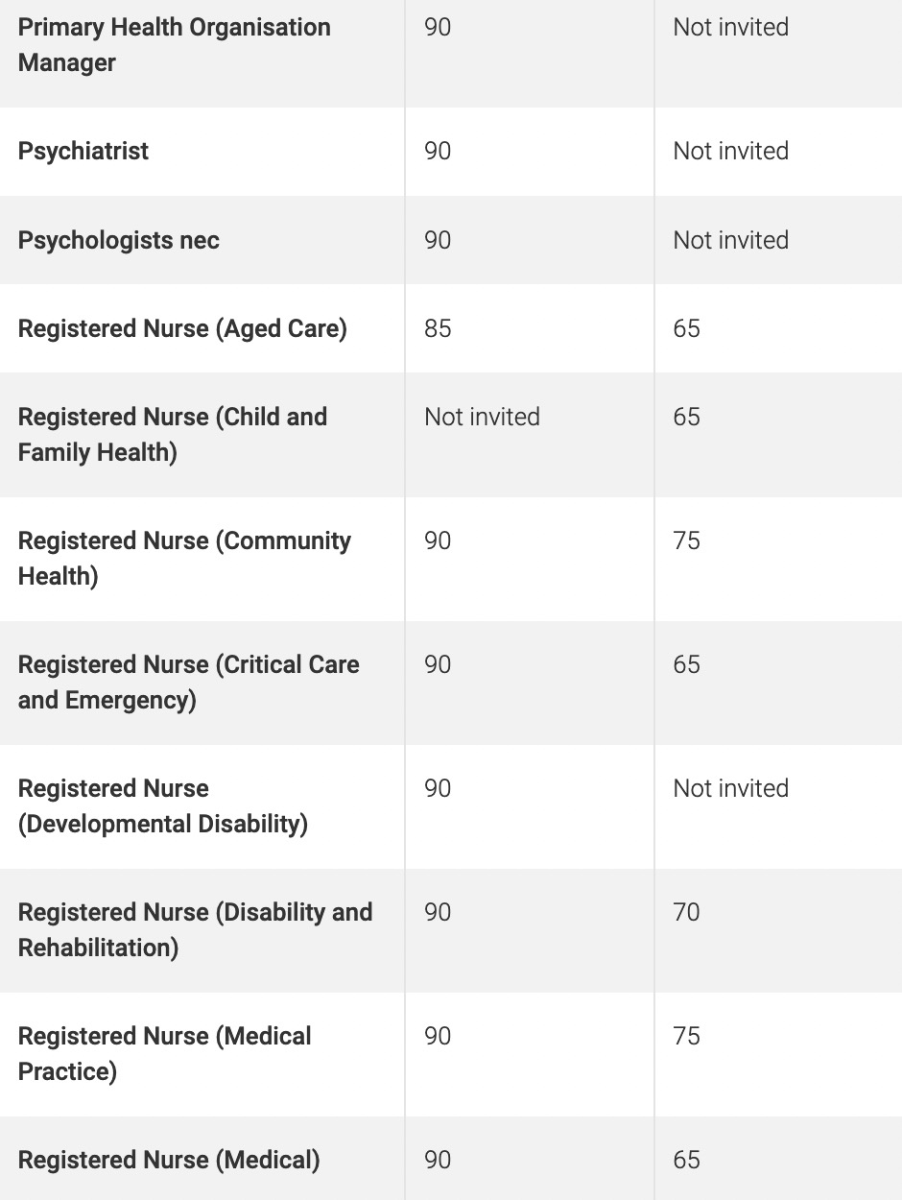Select 'Not invited' for Developmental Disability
This screenshot has height=1200, width=902.
coord(730,788)
